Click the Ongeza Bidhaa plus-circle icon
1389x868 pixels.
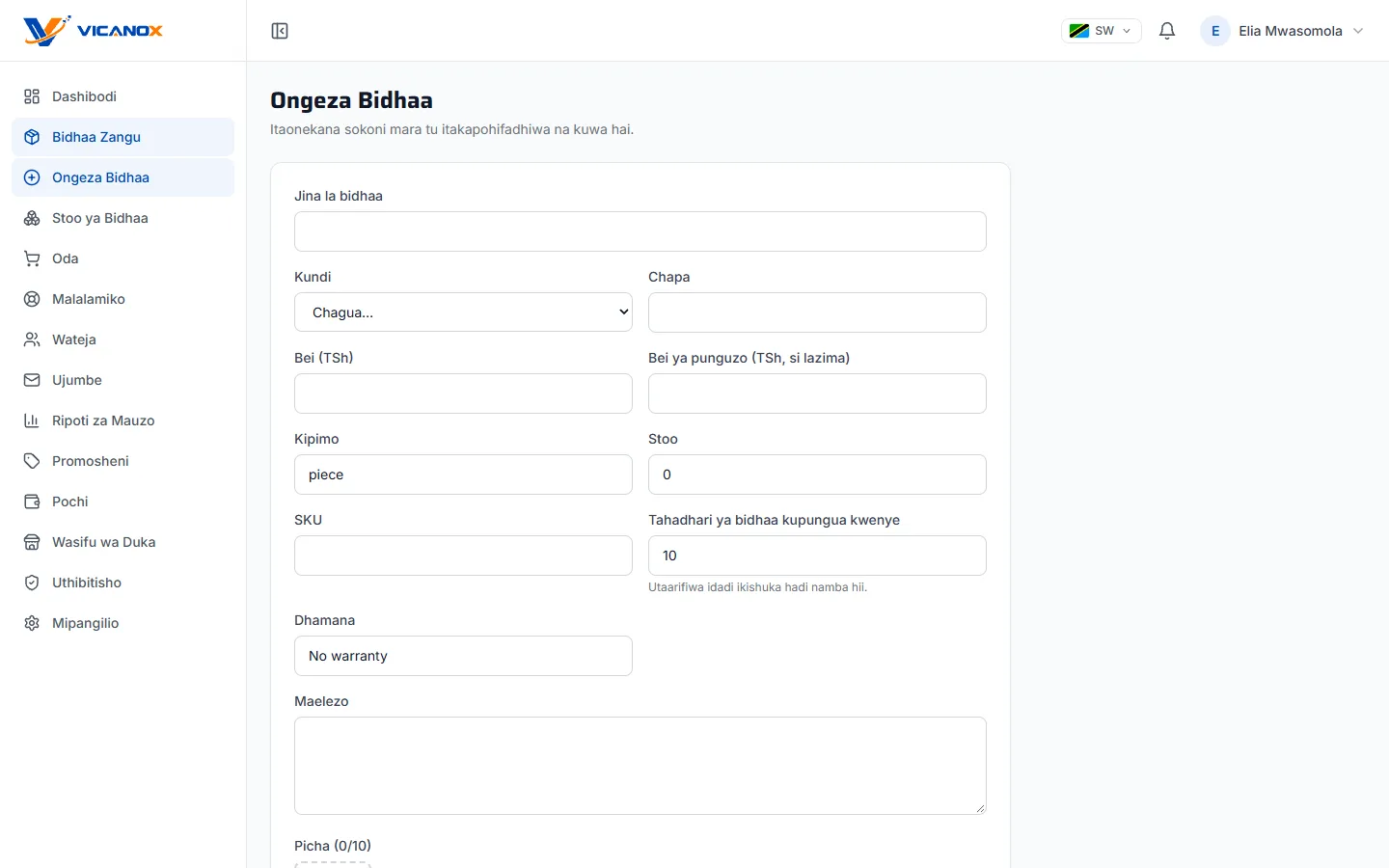(32, 177)
